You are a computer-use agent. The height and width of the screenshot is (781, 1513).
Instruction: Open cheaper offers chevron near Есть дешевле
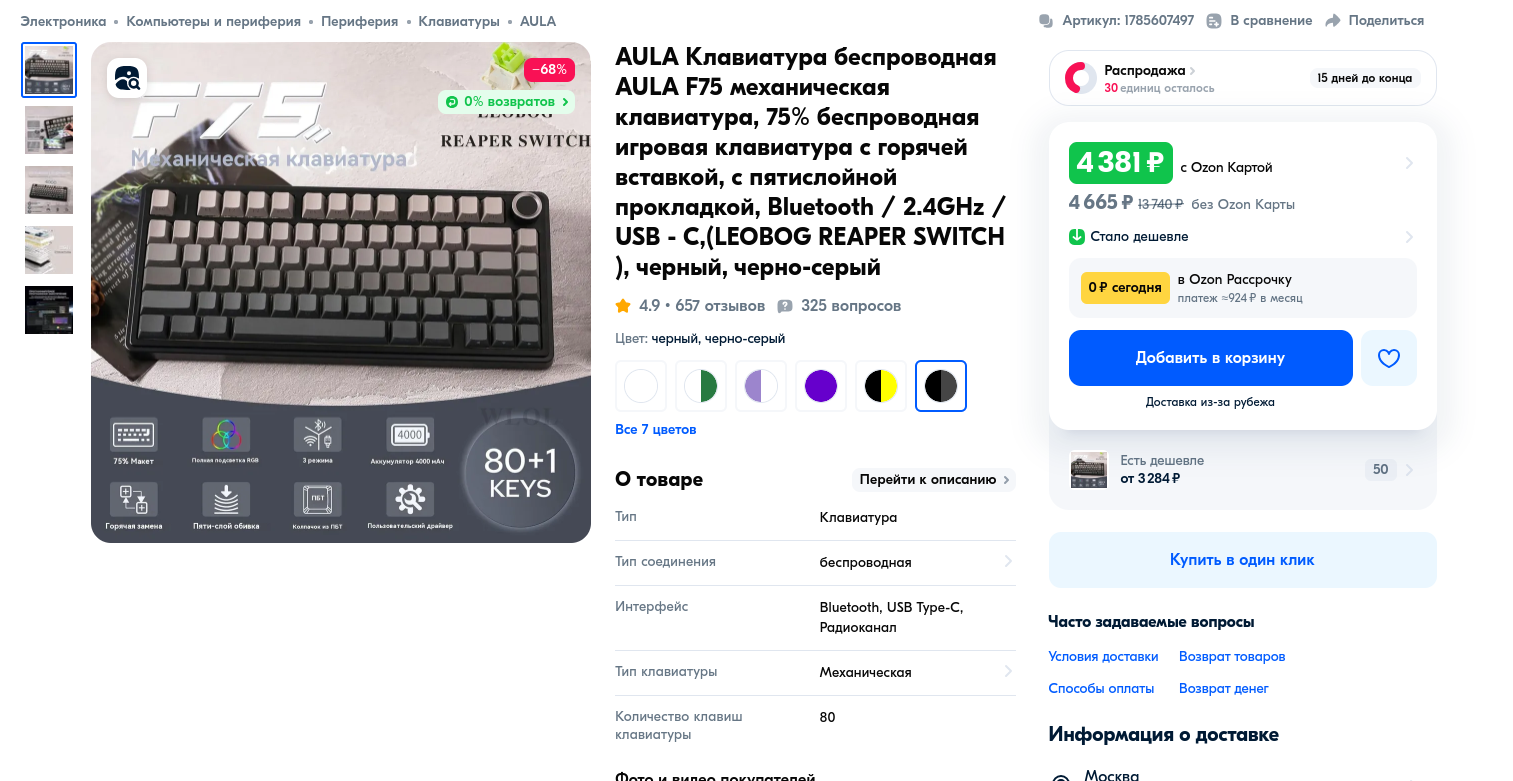coord(1409,470)
